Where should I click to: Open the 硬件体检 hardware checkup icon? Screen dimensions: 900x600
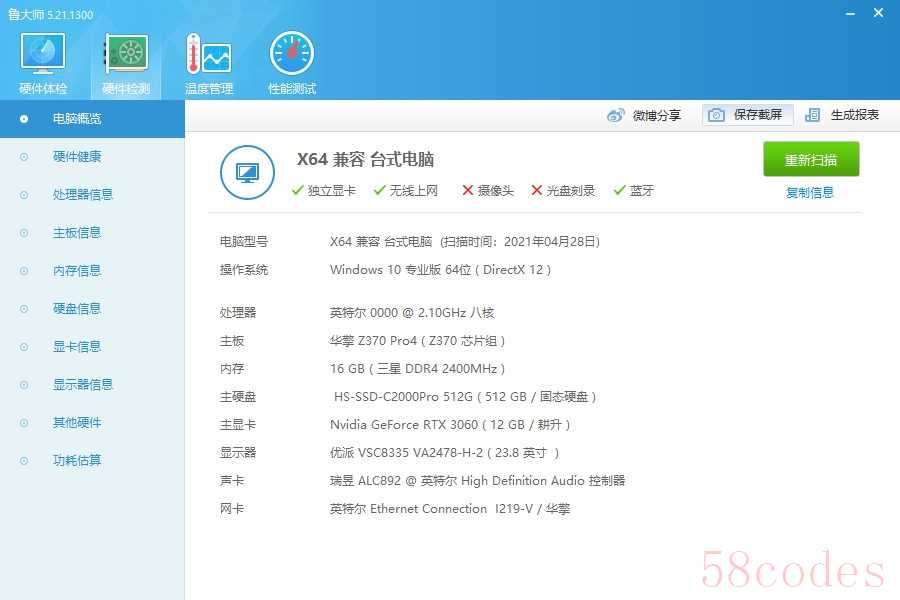pos(43,56)
